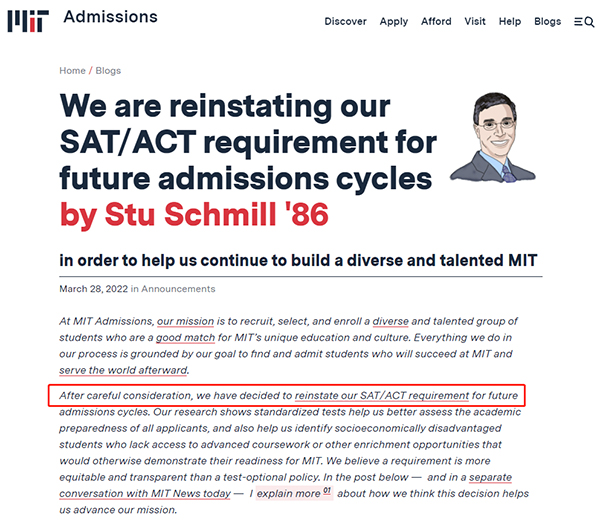Open Blogs in top navigation

point(548,22)
